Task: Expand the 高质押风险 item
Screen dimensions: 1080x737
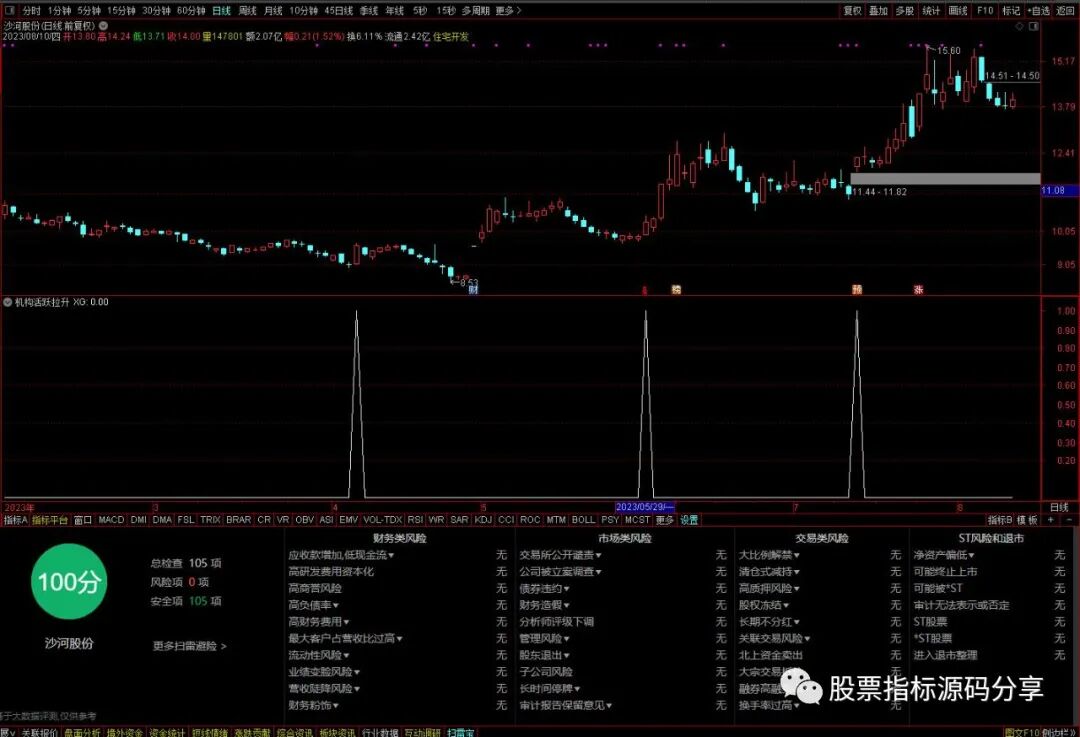Action: click(x=769, y=589)
